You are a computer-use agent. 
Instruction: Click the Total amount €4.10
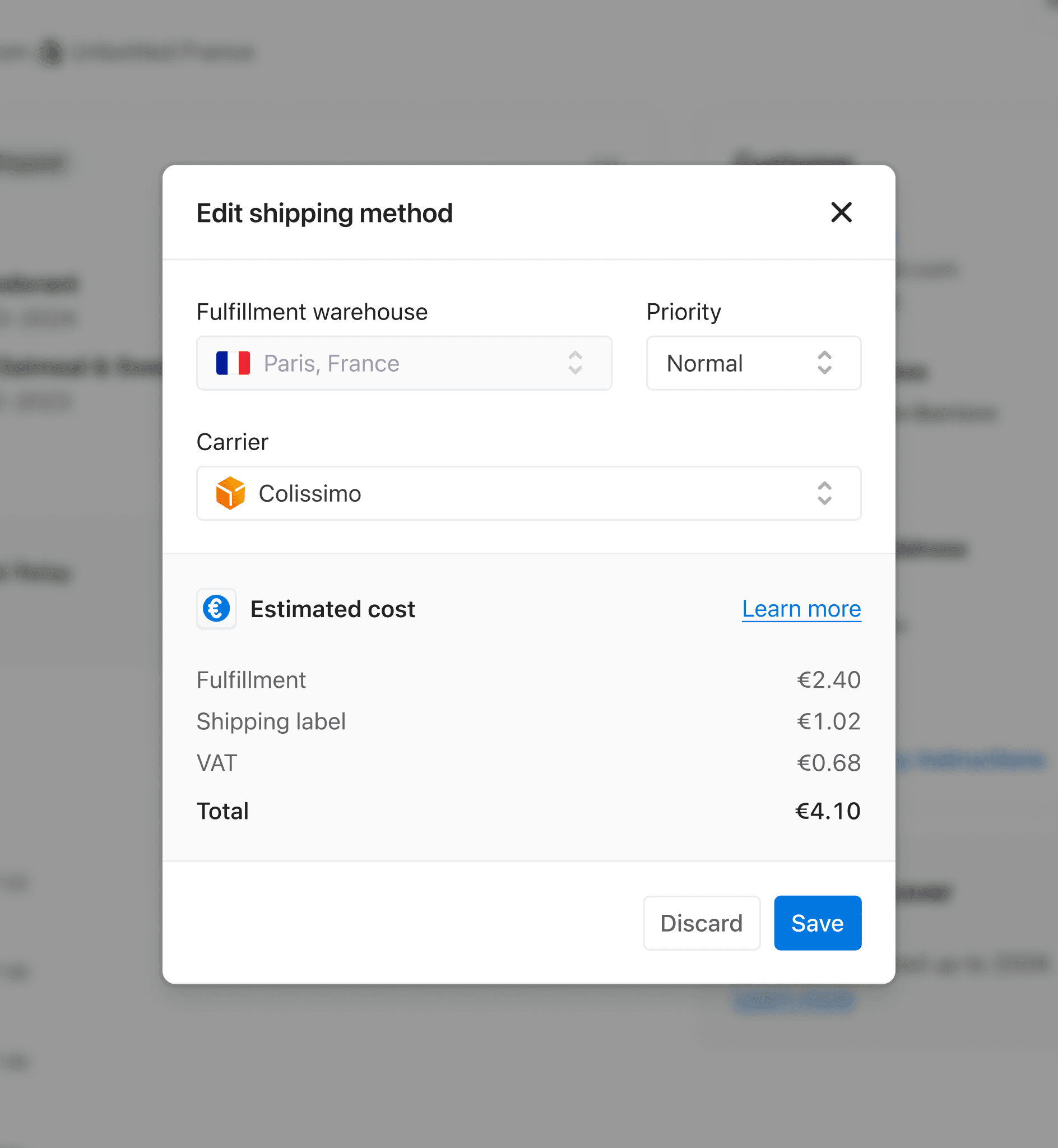point(828,811)
